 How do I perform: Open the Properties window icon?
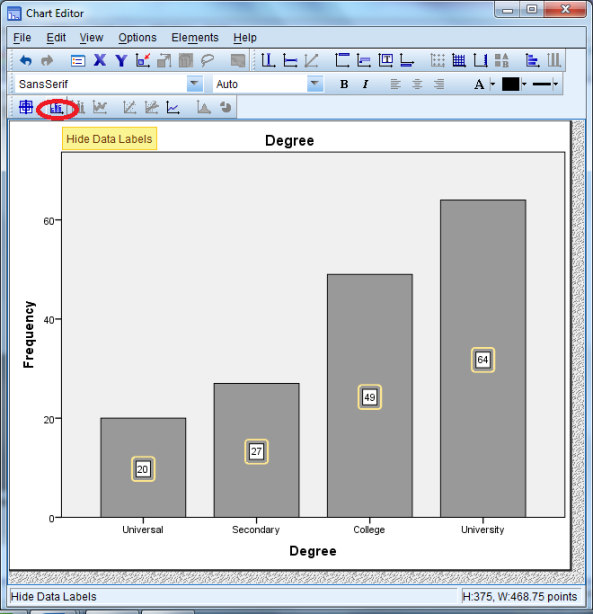(78, 61)
